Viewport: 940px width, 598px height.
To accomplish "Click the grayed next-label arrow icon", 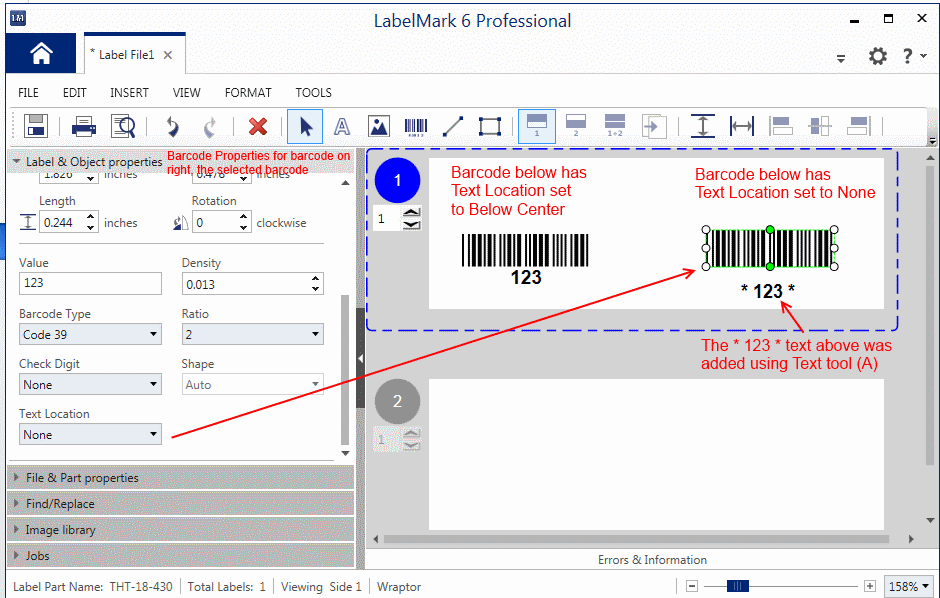I will pos(653,126).
